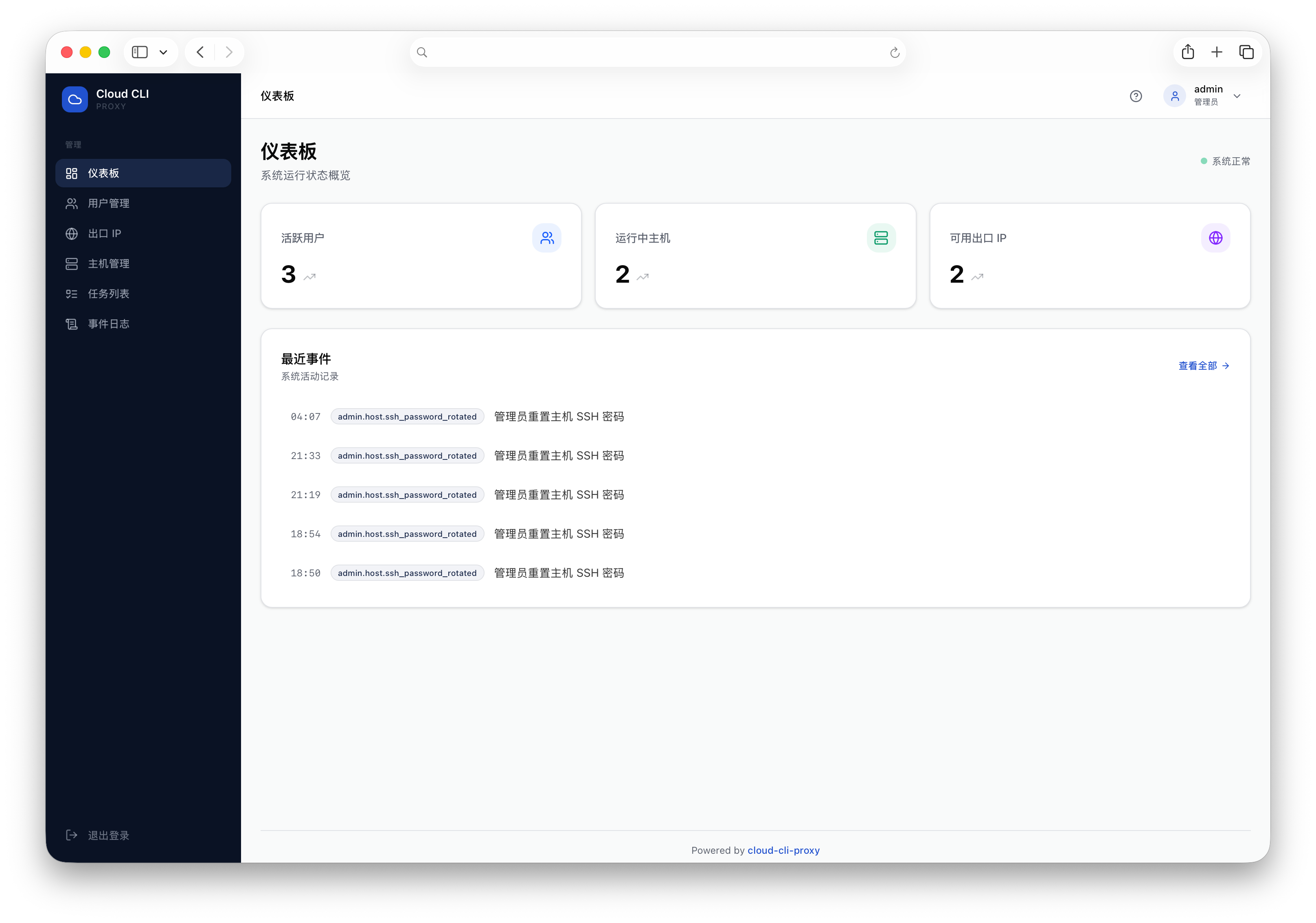Viewport: 1316px width, 923px height.
Task: Click in the browser address bar field
Action: pos(658,52)
